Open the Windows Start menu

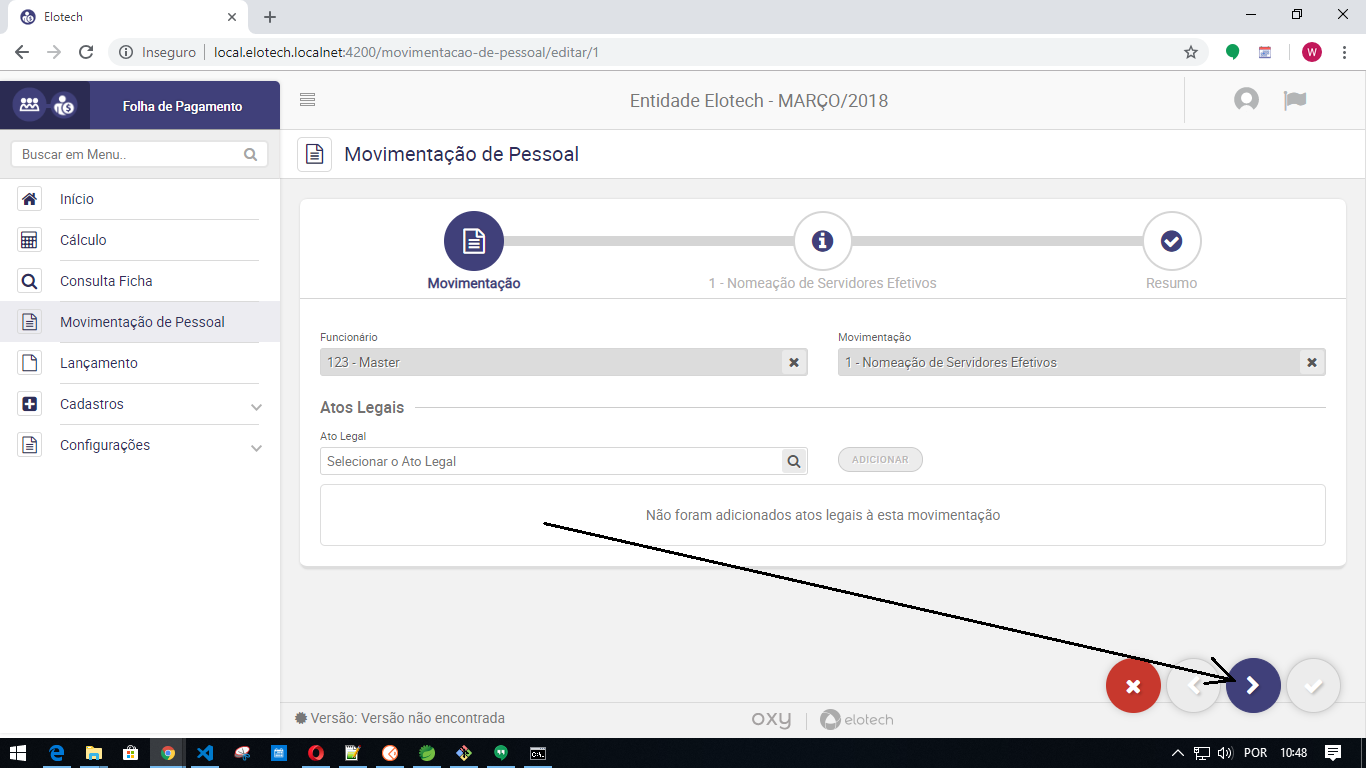18,753
